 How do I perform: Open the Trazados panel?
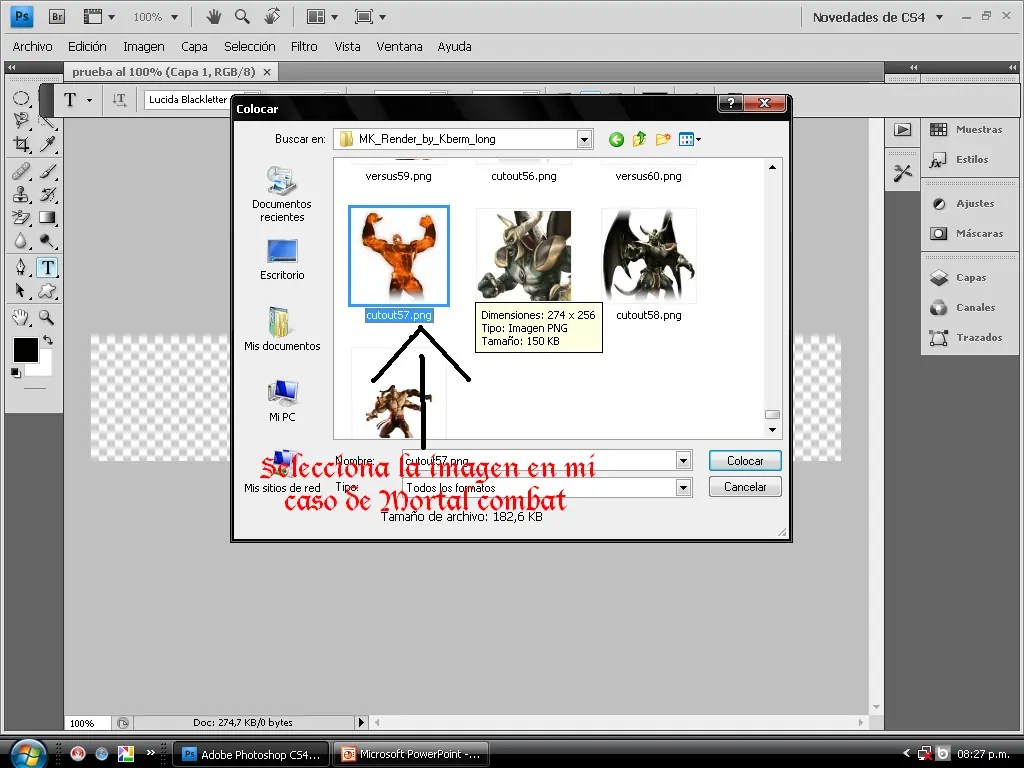point(969,338)
